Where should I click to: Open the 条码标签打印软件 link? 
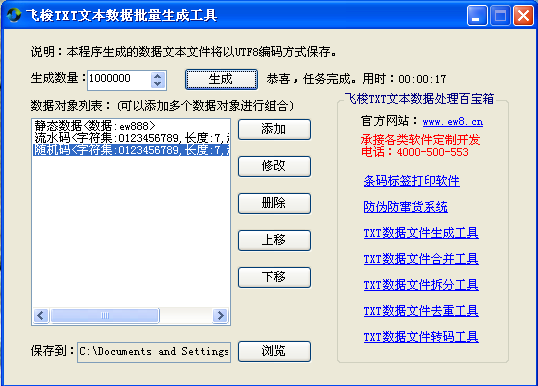pos(411,181)
